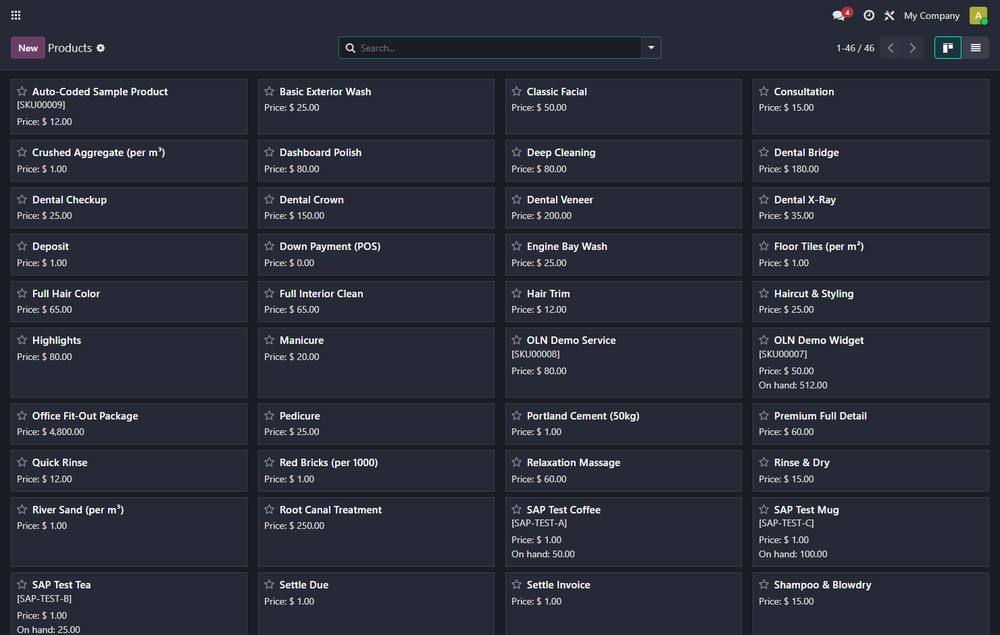The height and width of the screenshot is (635, 1000).
Task: Click the search magnifier icon
Action: [x=350, y=48]
